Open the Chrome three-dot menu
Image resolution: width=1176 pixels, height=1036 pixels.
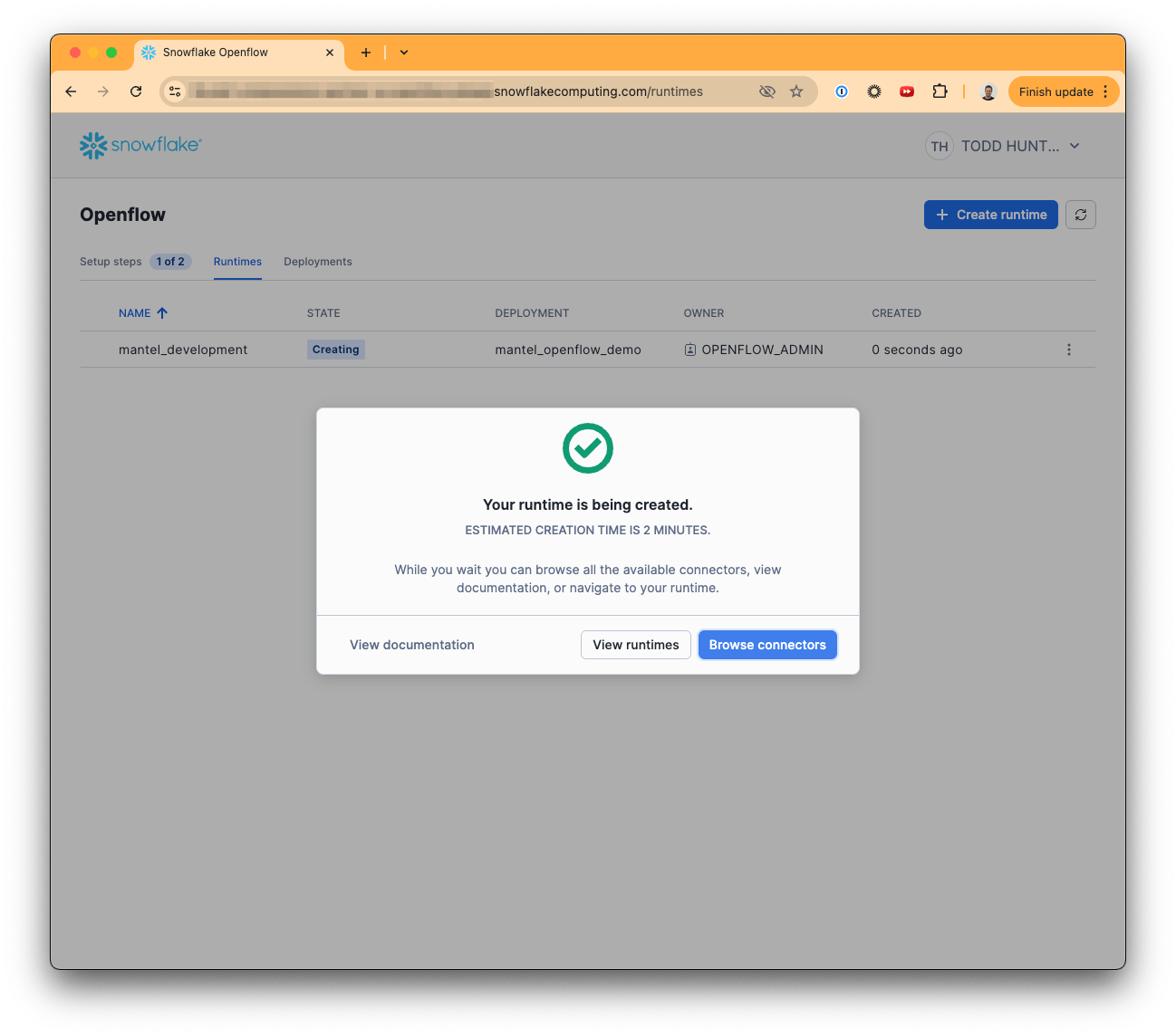click(x=1105, y=91)
